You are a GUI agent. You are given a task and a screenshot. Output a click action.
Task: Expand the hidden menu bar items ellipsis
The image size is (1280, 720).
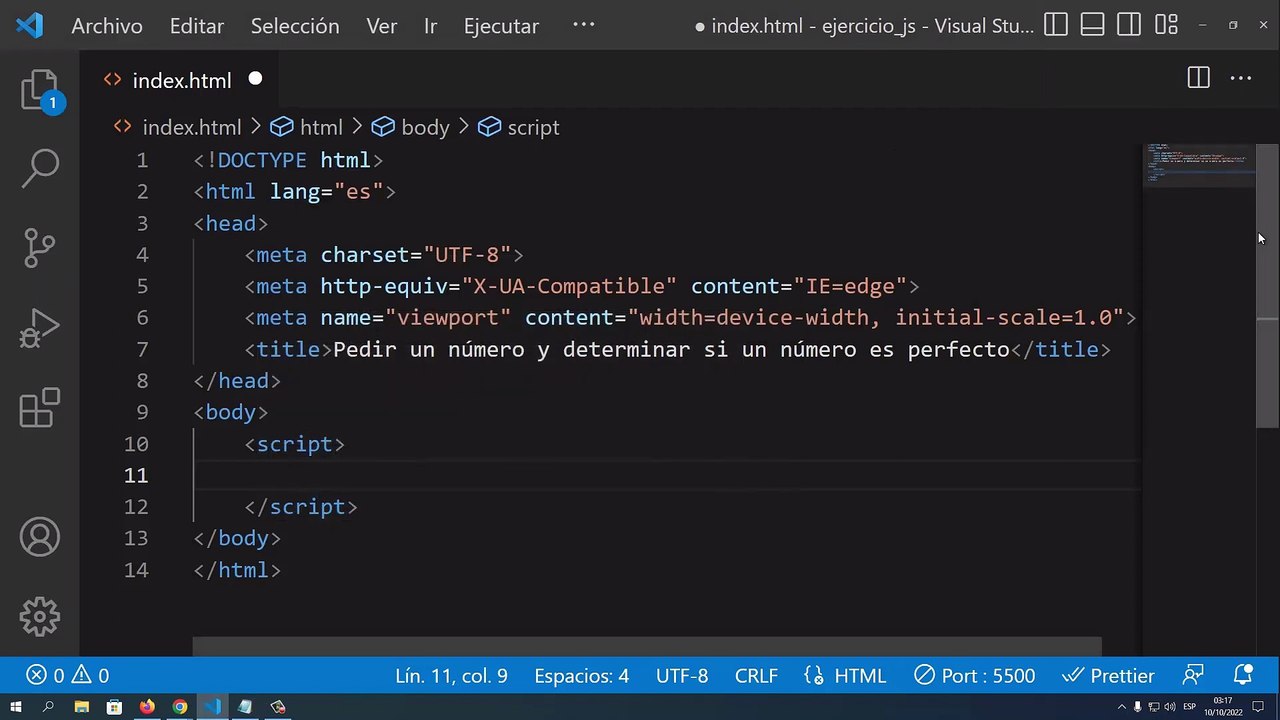coord(583,24)
